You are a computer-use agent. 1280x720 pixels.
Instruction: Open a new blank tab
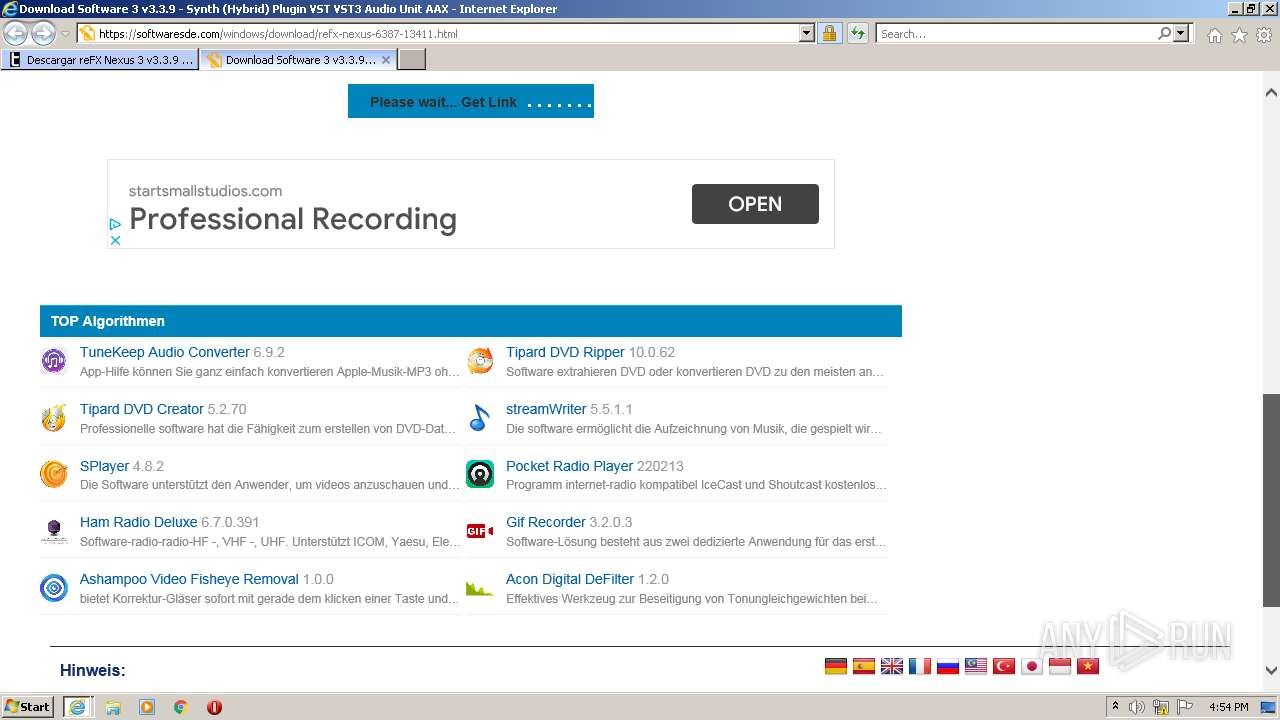[x=412, y=60]
